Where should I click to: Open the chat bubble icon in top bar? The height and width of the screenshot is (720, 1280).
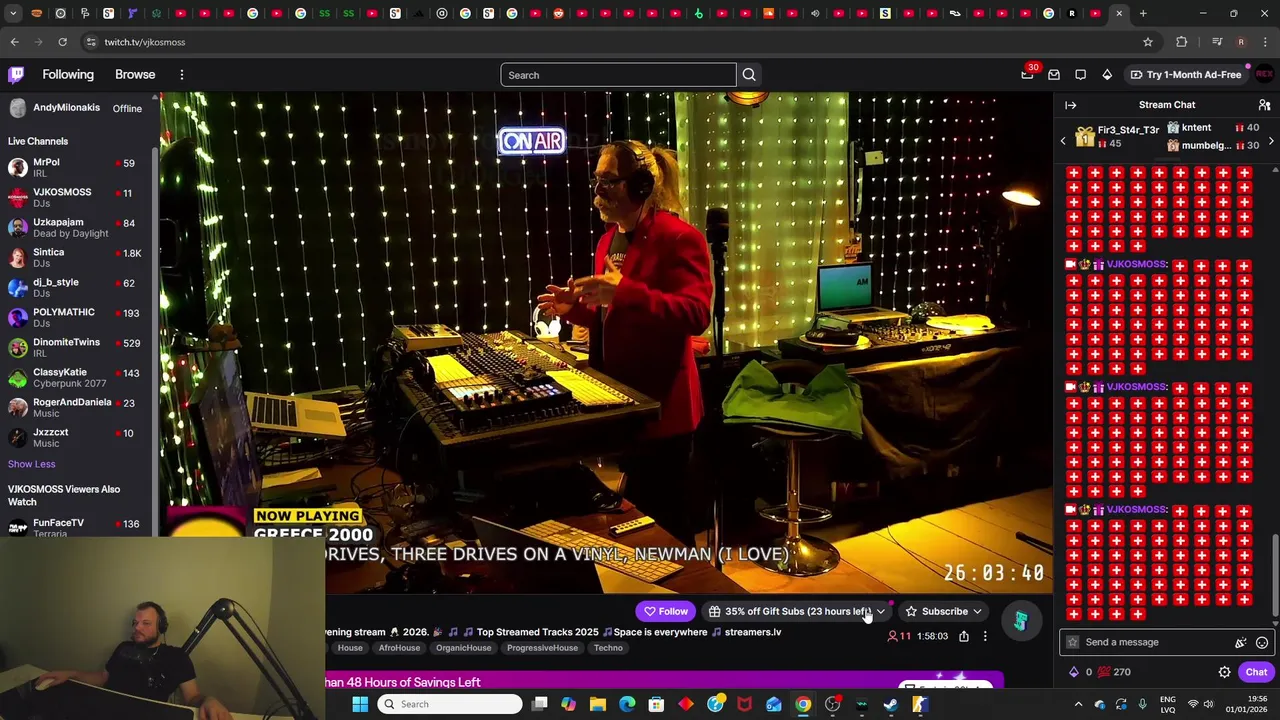pos(1080,75)
